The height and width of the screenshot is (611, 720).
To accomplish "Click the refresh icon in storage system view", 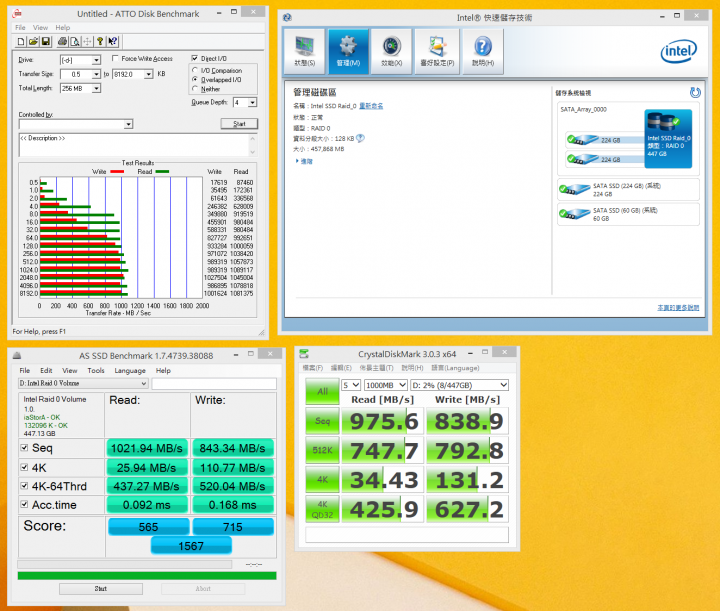I will 695,93.
